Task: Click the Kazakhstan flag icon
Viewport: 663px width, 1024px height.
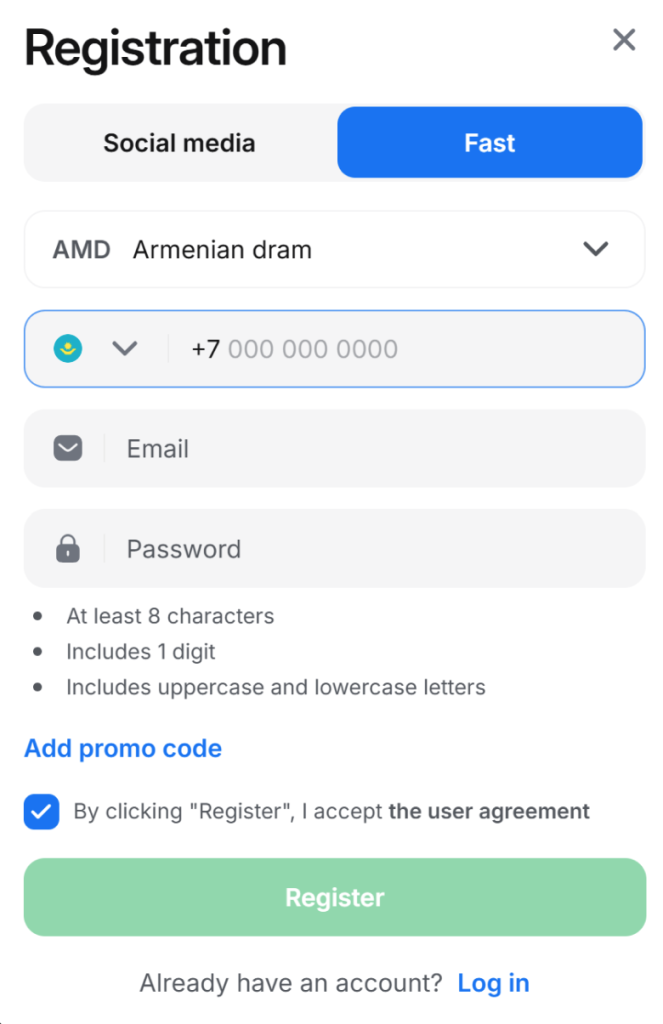Action: (x=68, y=349)
